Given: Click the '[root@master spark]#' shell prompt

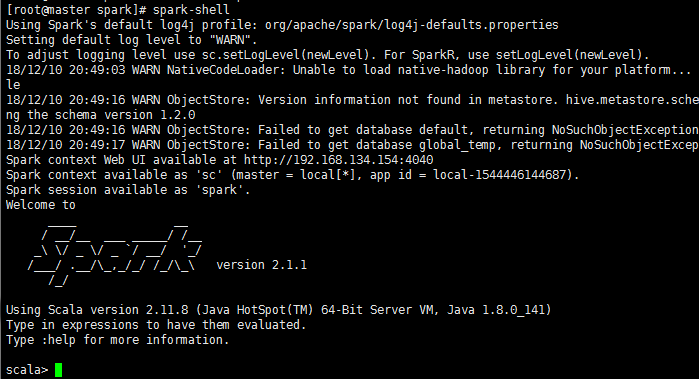Looking at the screenshot, I should [x=76, y=9].
